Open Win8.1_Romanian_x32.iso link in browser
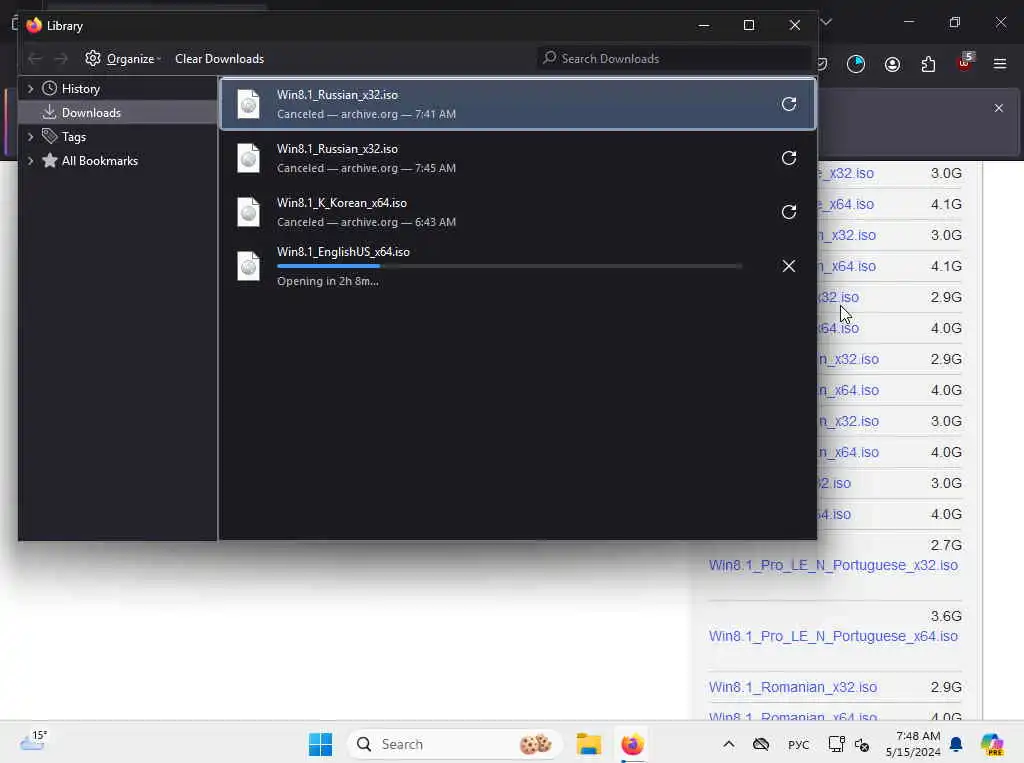 coord(793,687)
